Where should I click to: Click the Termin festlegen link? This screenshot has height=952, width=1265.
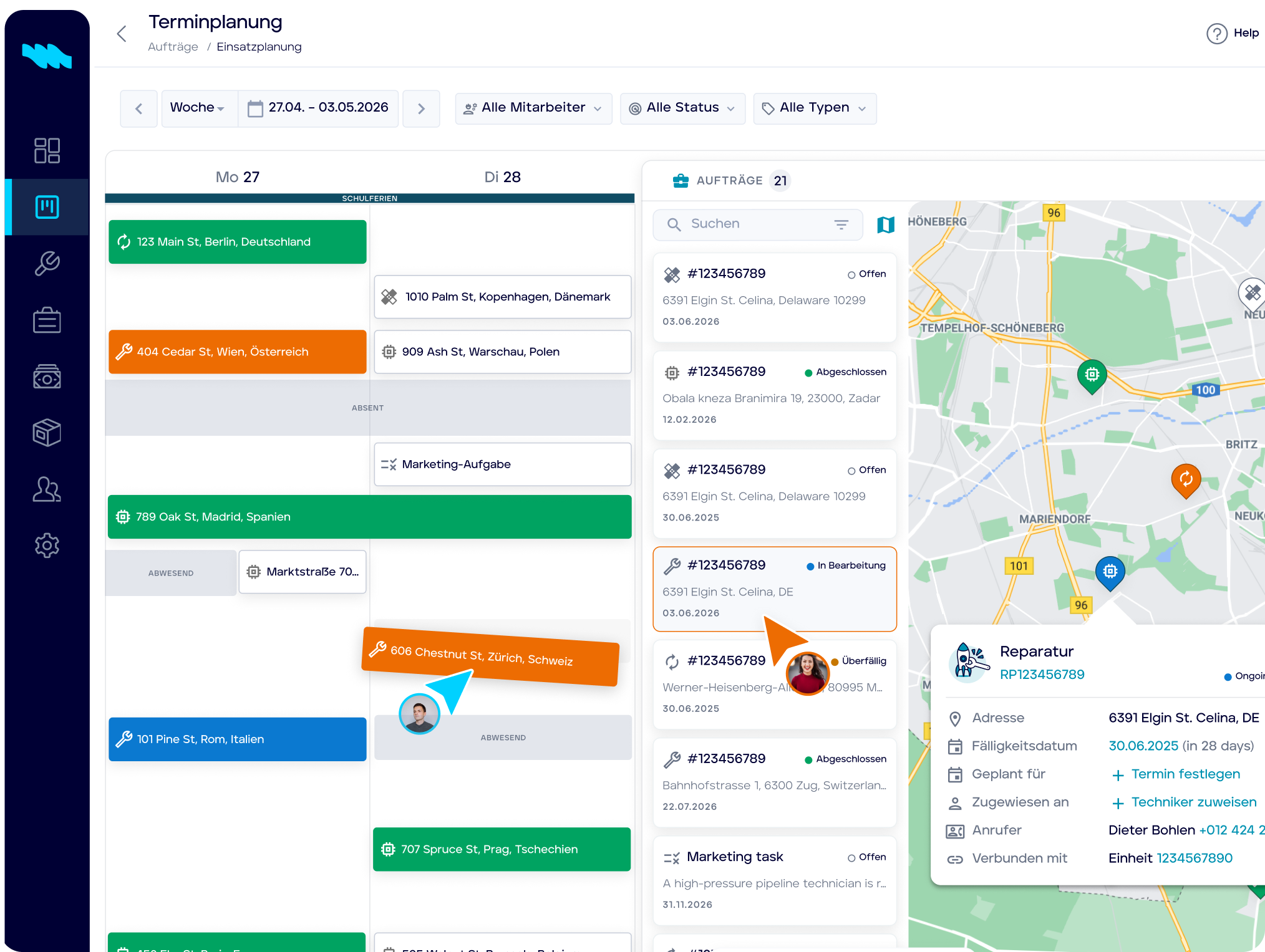pyautogui.click(x=1176, y=774)
